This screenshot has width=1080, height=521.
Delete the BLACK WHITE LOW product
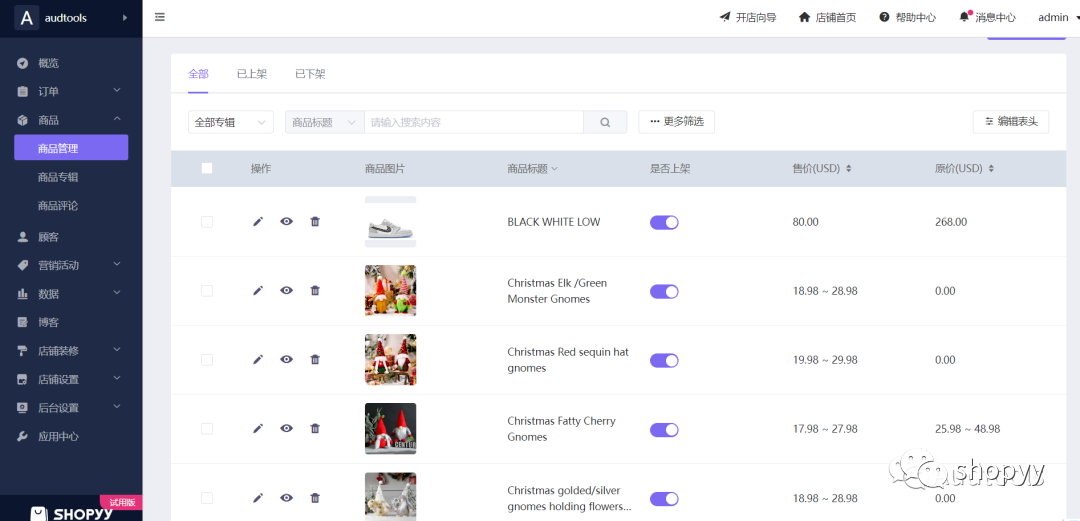pos(315,221)
